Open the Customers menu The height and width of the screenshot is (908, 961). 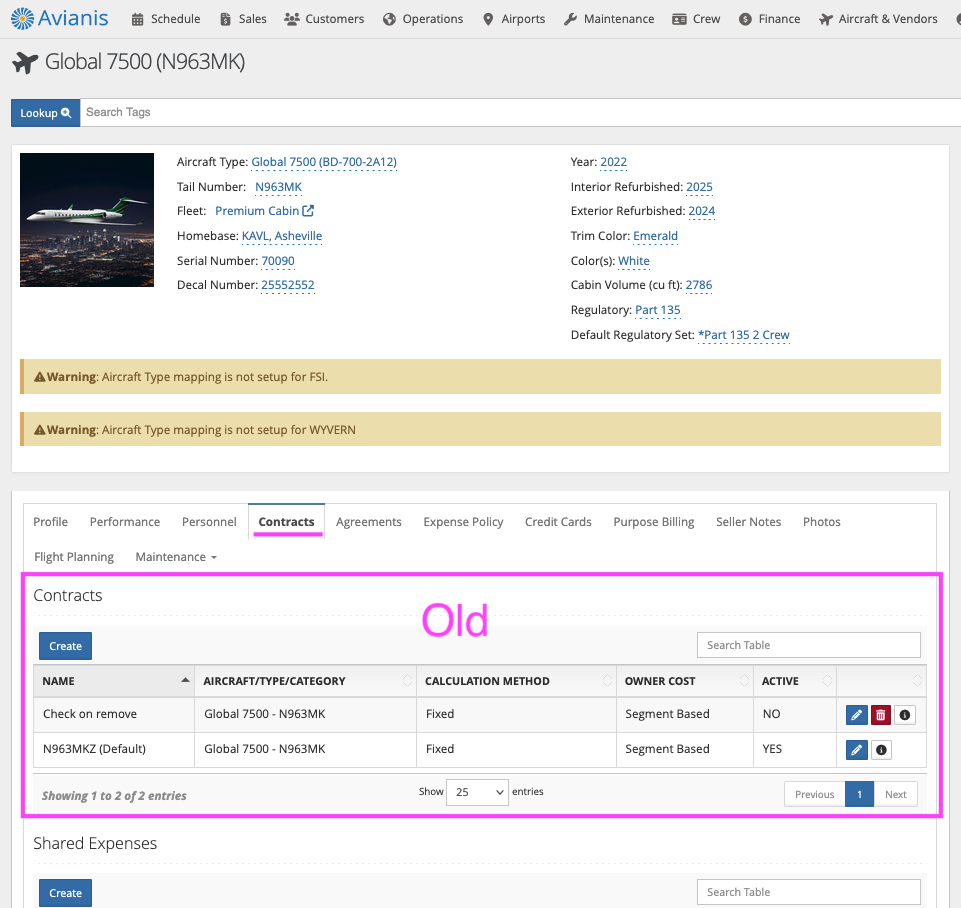click(x=324, y=19)
